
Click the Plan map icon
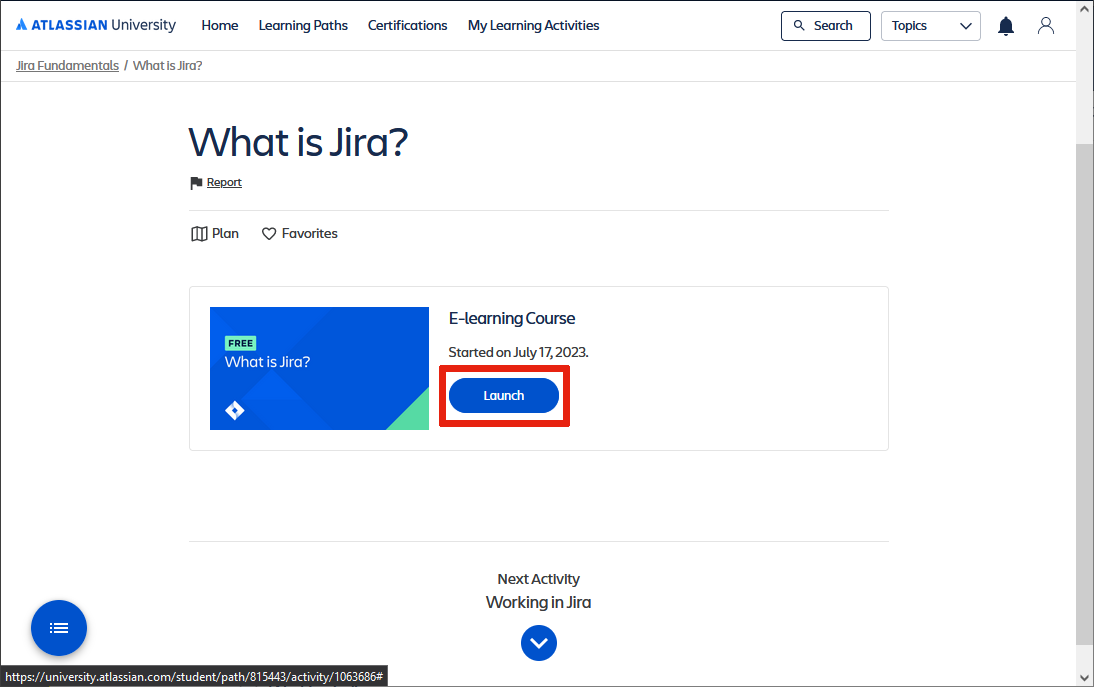click(199, 234)
